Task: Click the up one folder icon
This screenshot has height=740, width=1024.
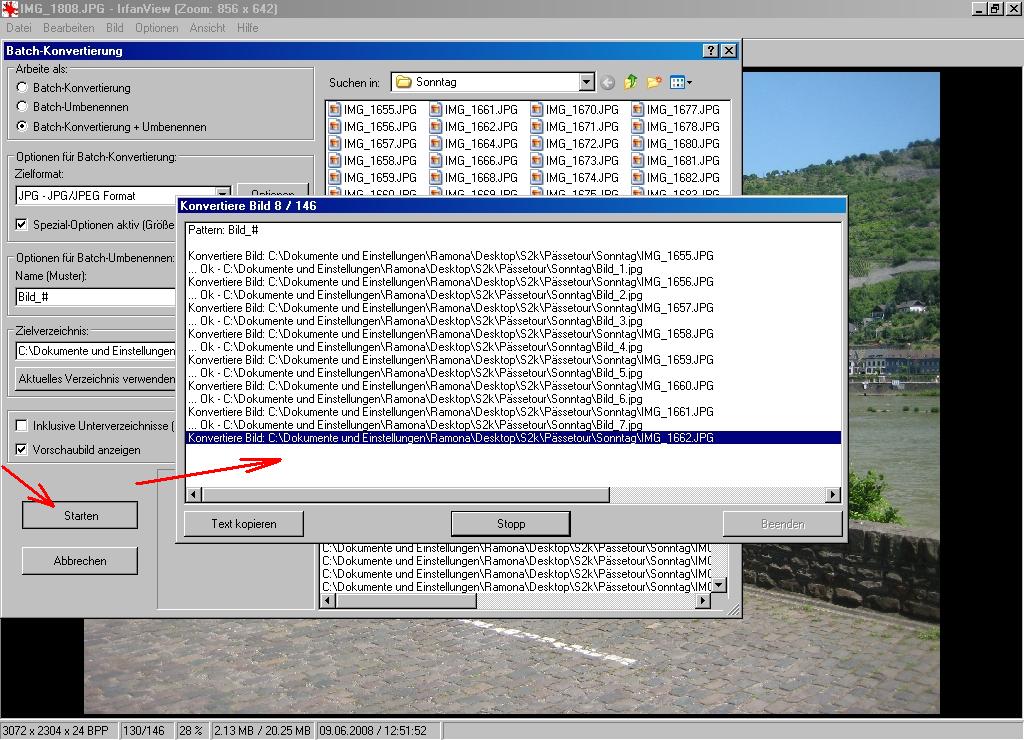Action: [x=631, y=82]
